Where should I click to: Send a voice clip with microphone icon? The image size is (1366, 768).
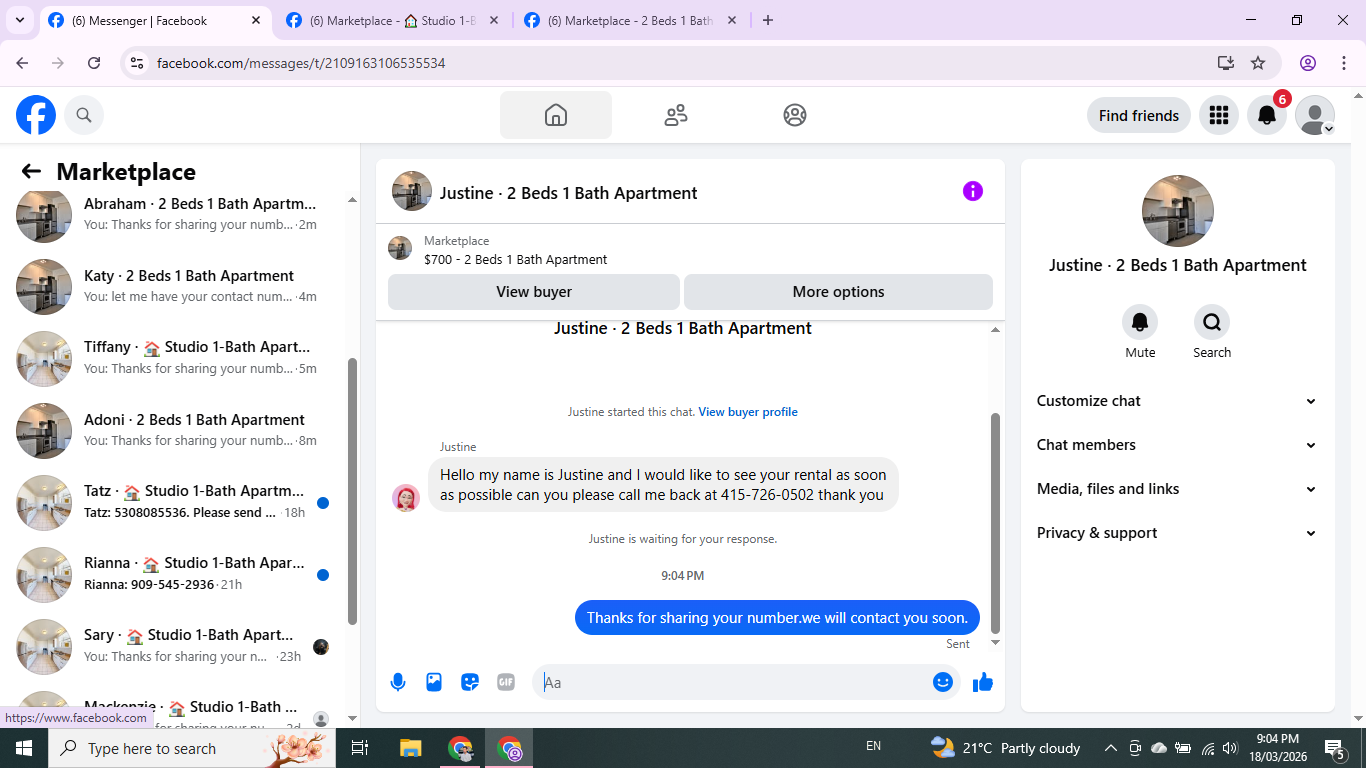[x=398, y=682]
